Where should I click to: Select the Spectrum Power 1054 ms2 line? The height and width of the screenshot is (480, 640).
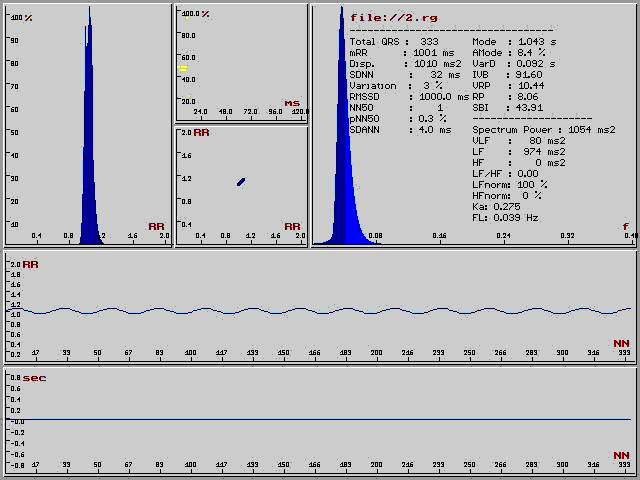coord(543,130)
